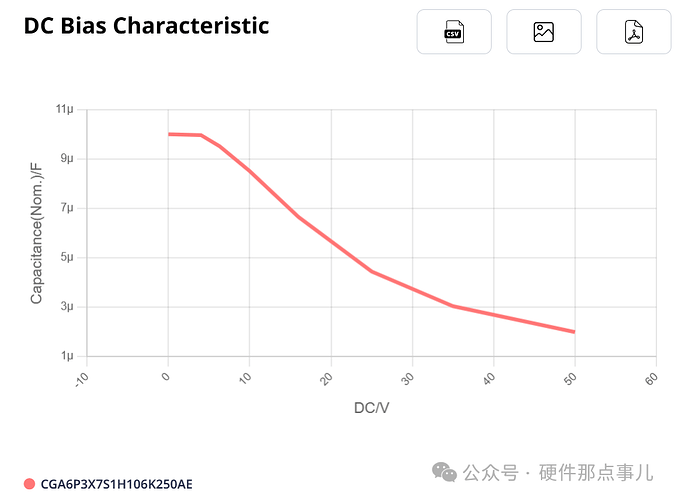Click the 5µ capacitance axis label
Image resolution: width=674 pixels, height=500 pixels.
67,257
